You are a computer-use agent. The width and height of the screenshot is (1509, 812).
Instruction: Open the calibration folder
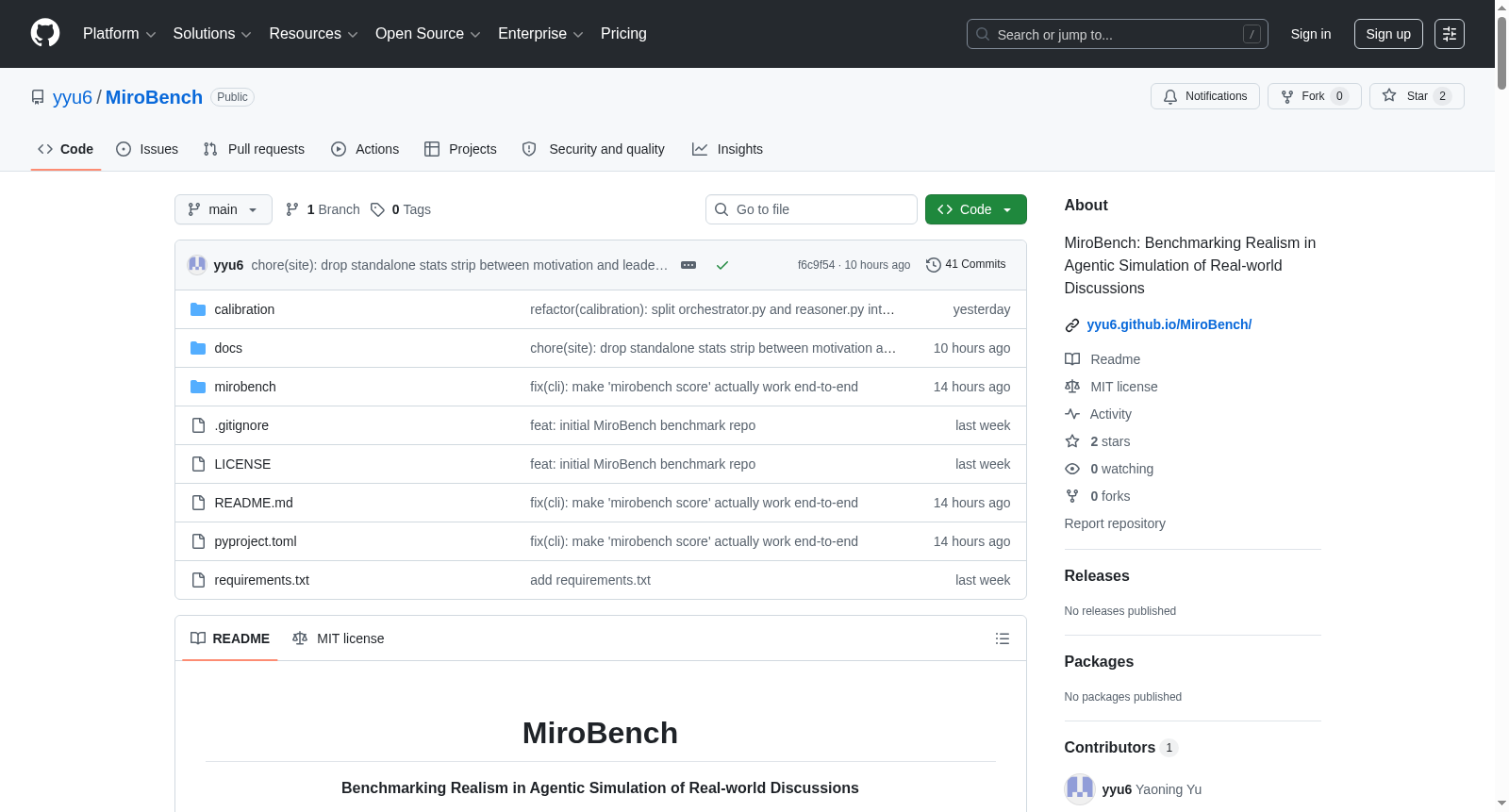pyautogui.click(x=244, y=309)
